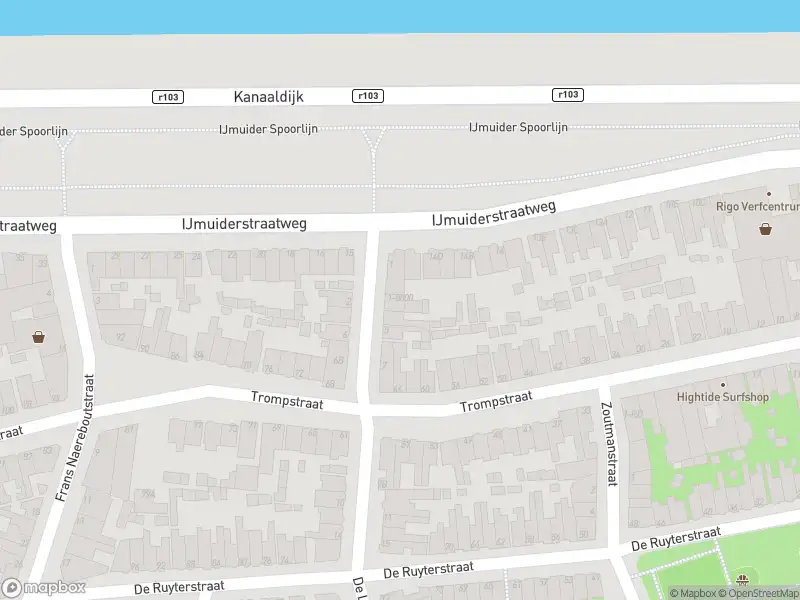Click the park picnic icon near De Ruyterstraat
Screen dimensions: 800x600
[x=742, y=579]
